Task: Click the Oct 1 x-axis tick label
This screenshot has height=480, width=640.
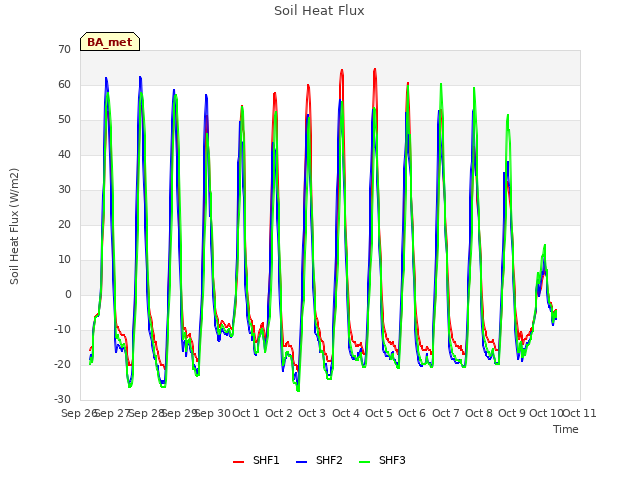Action: (246, 413)
